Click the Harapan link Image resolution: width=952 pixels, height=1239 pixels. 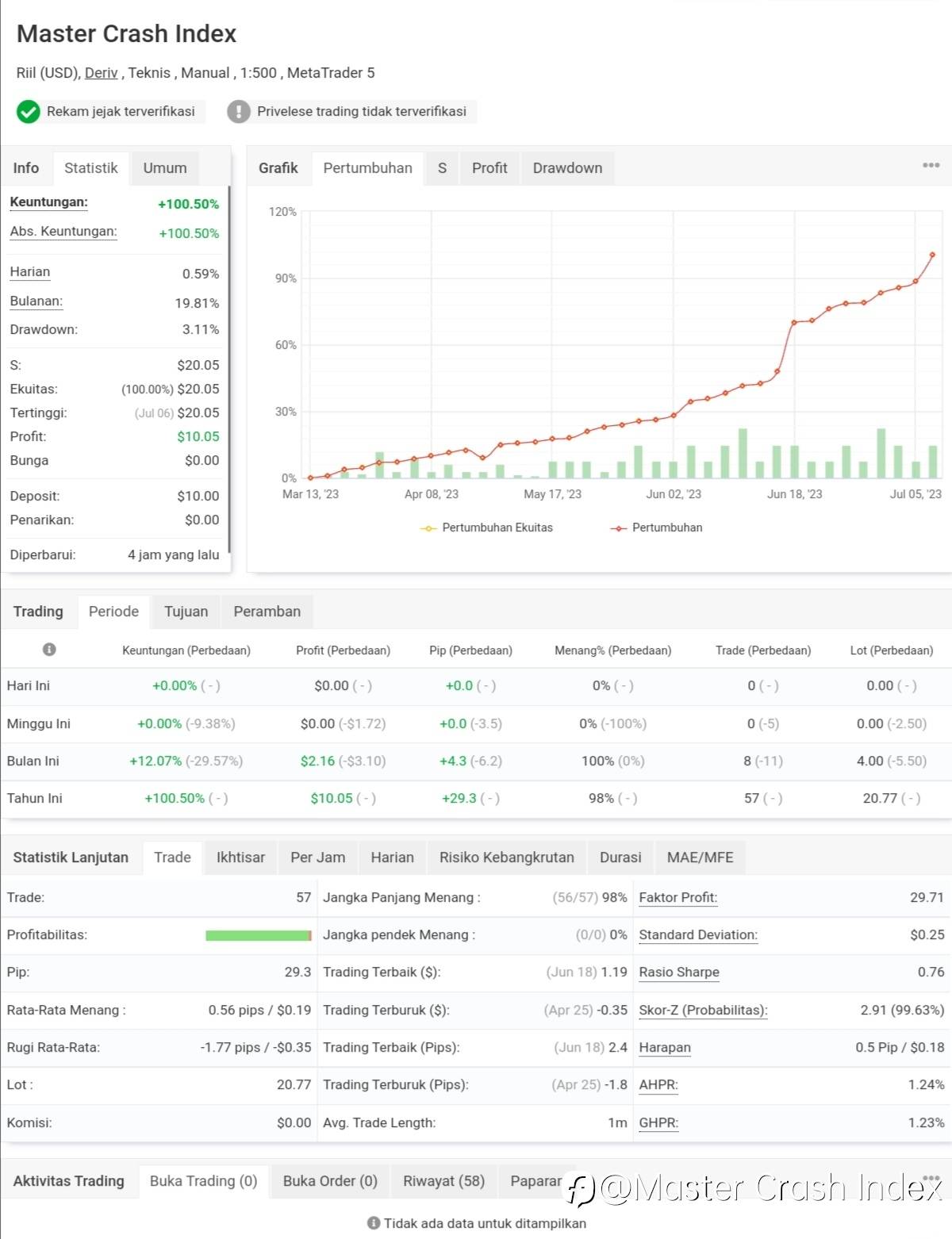click(x=665, y=1048)
